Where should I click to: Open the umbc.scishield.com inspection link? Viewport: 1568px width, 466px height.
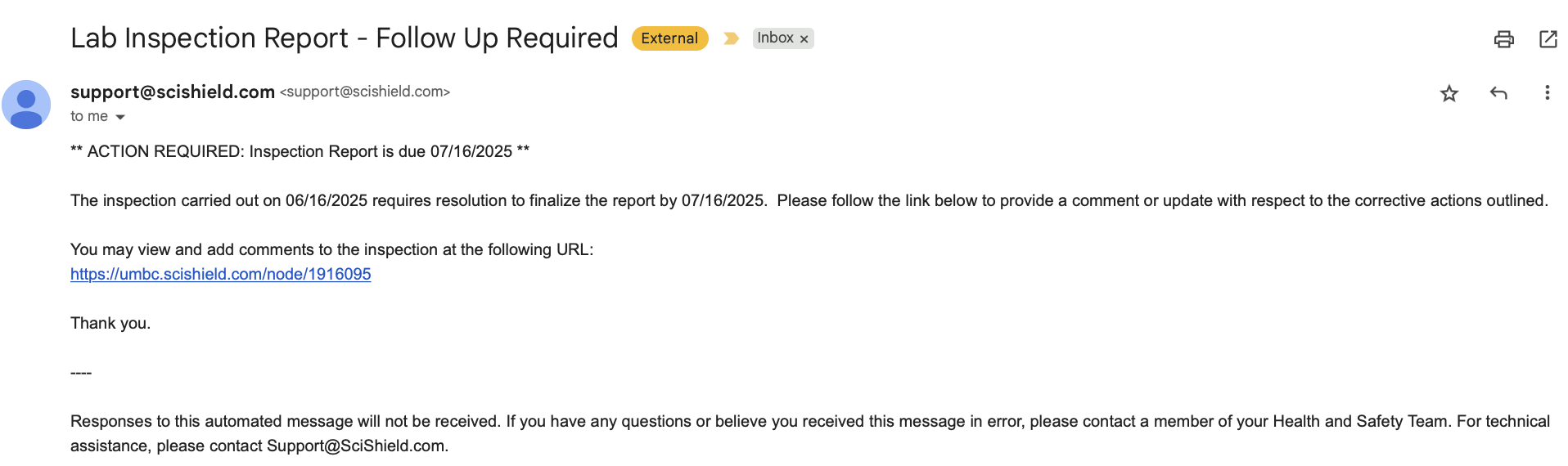coord(221,274)
